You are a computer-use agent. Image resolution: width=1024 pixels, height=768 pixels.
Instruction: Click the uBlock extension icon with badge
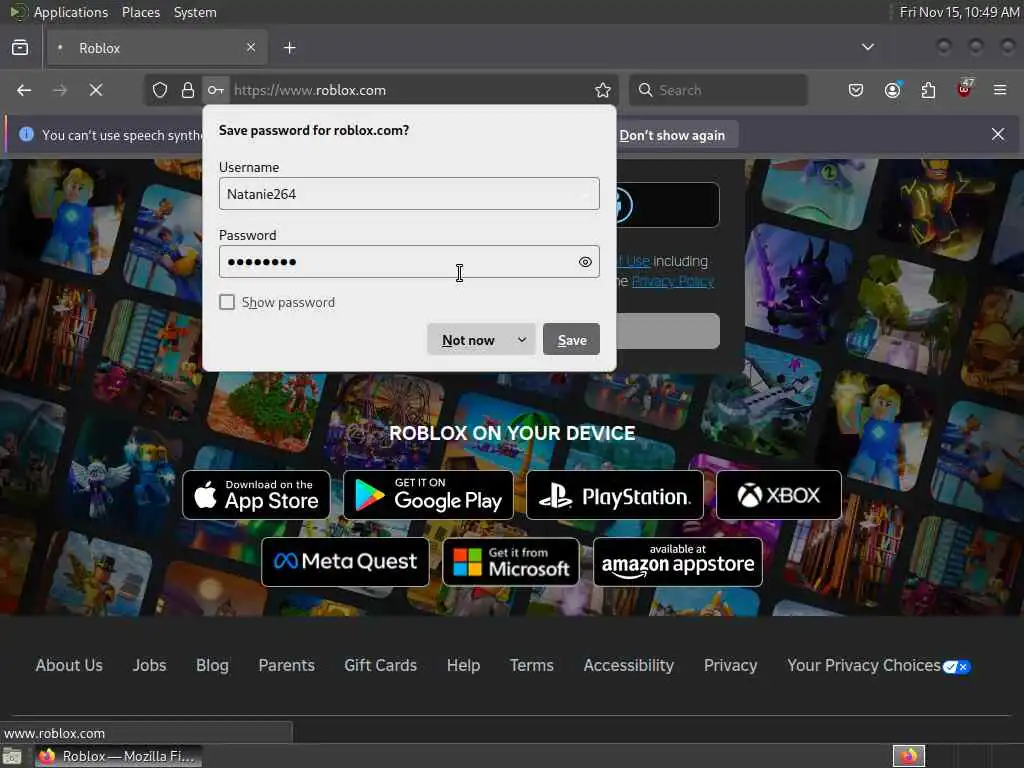tap(965, 88)
